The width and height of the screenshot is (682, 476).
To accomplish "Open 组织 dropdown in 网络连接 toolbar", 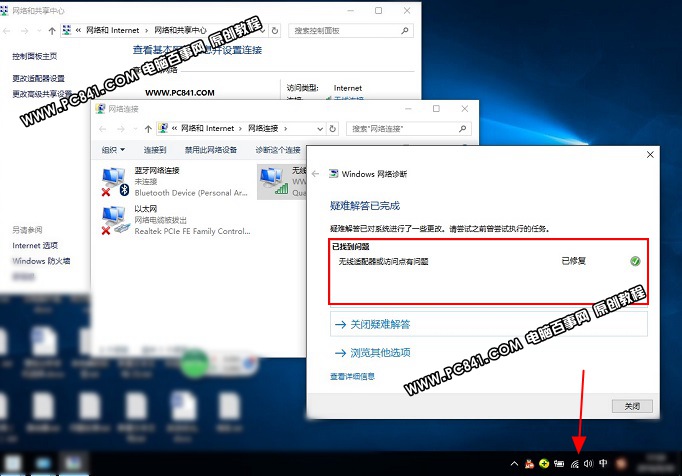I will click(113, 150).
